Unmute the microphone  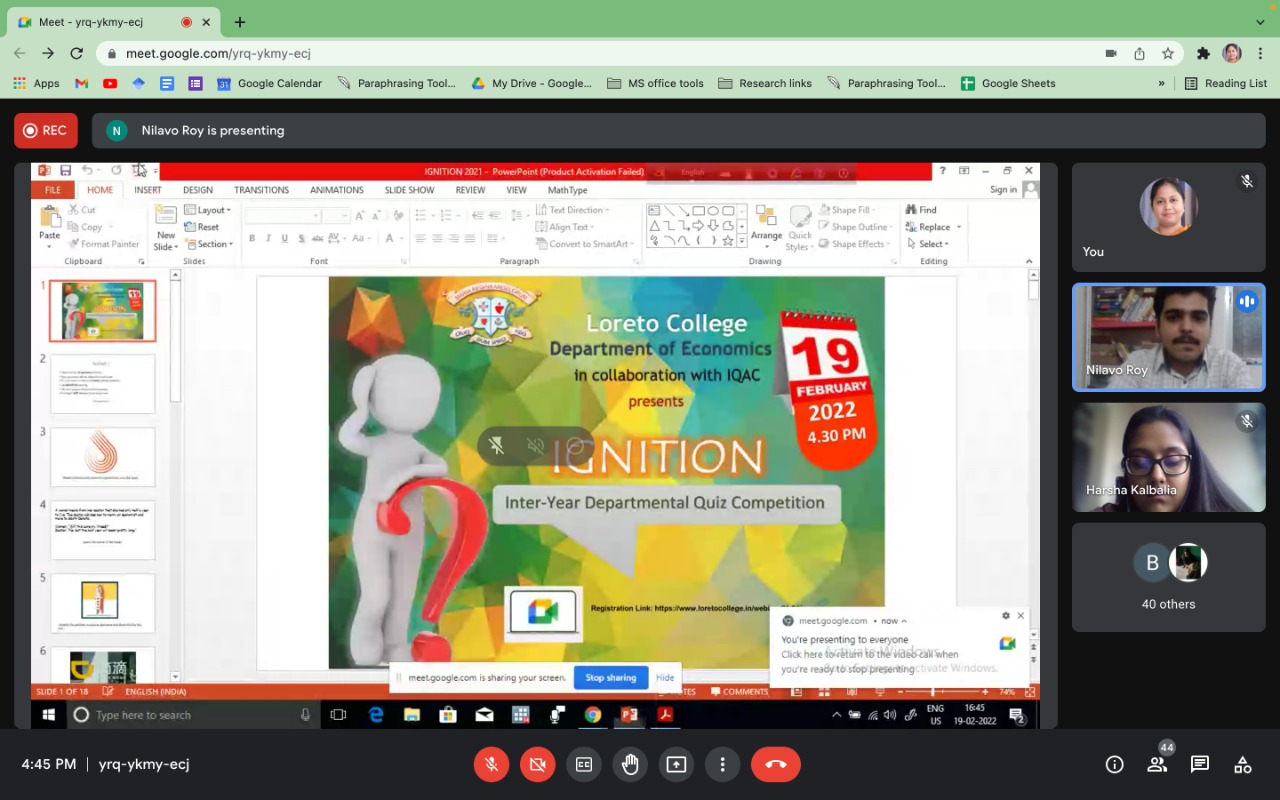(491, 764)
